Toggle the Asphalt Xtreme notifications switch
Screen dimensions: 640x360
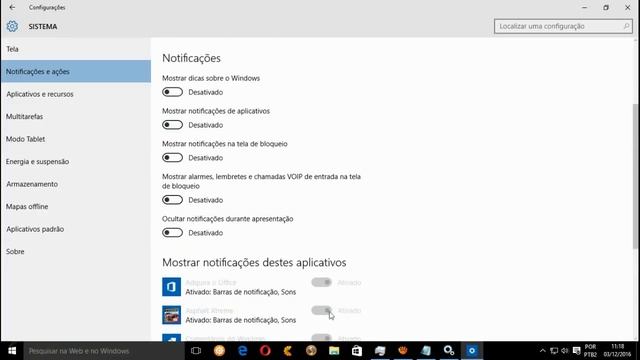click(x=322, y=310)
